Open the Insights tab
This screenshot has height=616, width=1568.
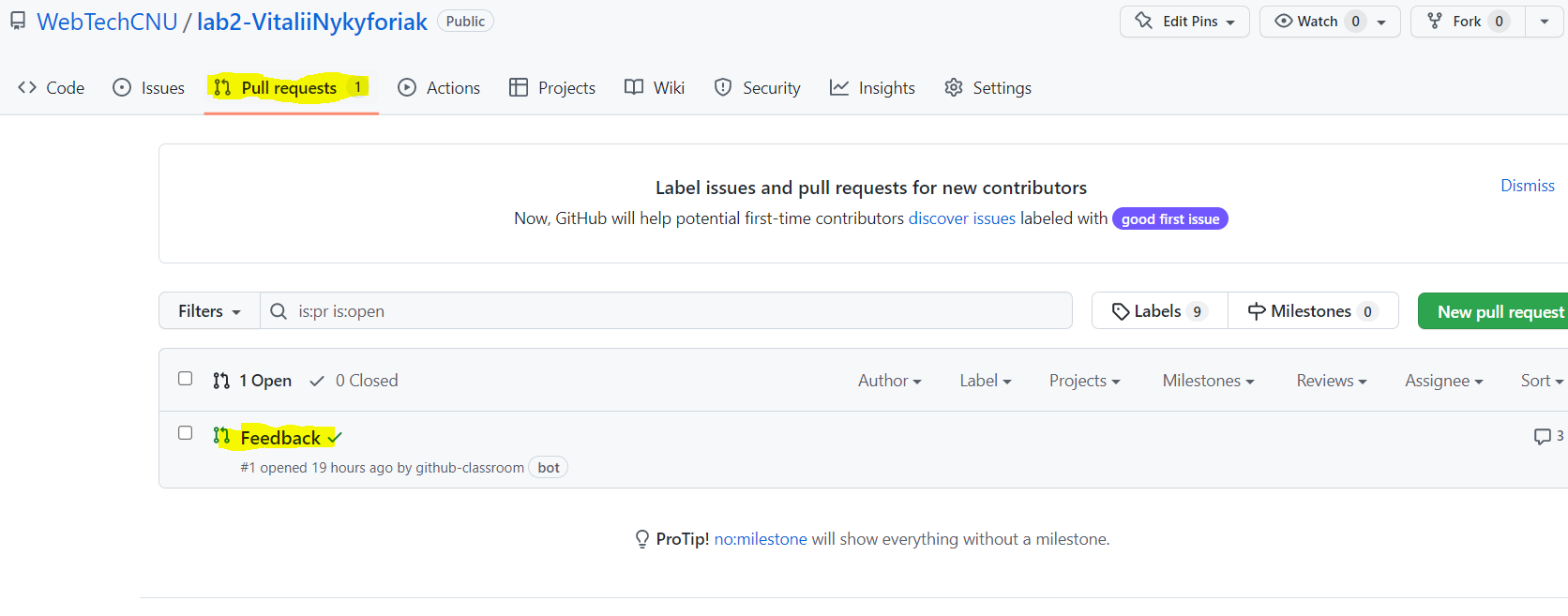(x=872, y=88)
